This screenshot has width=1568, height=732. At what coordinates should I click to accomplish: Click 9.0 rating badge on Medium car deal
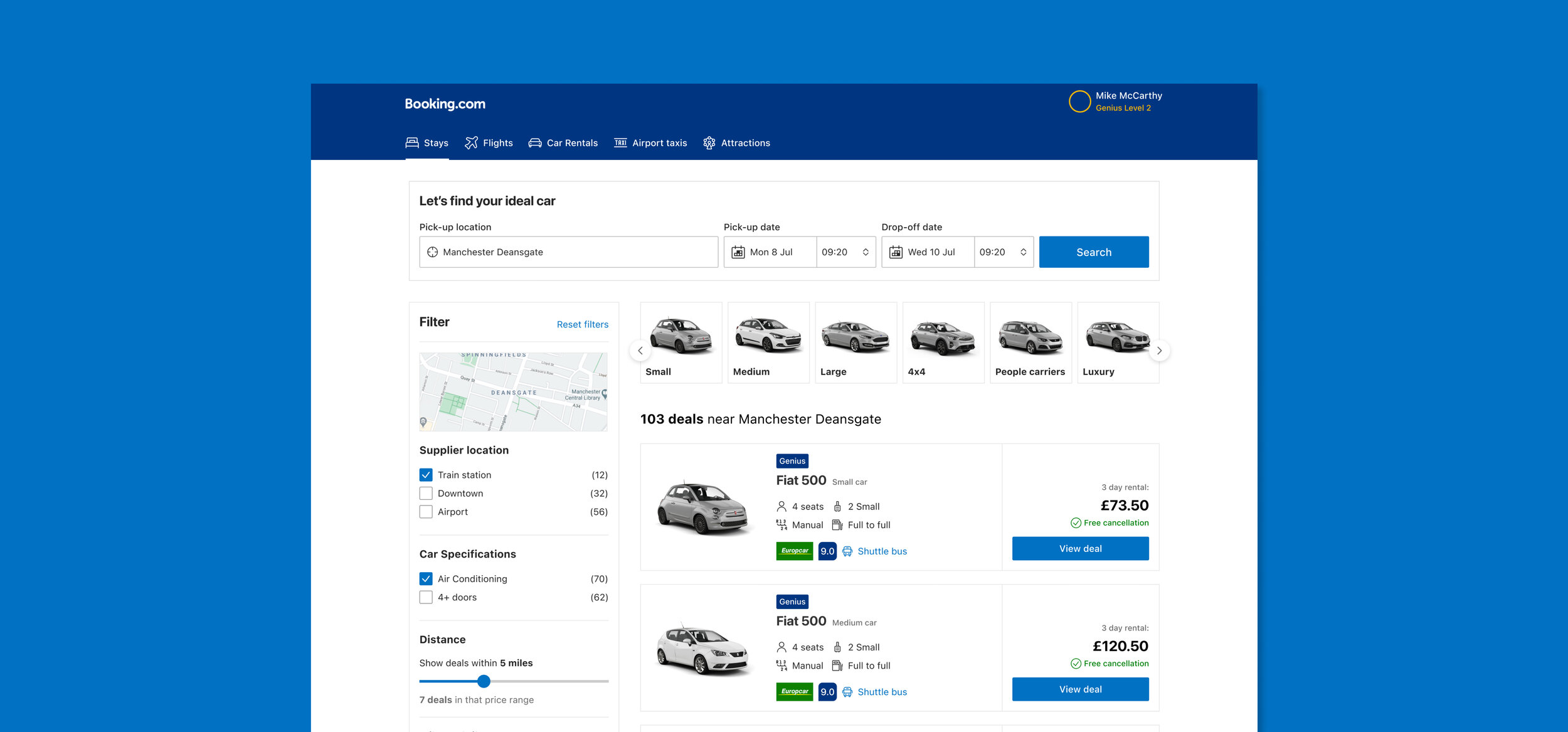pos(828,692)
